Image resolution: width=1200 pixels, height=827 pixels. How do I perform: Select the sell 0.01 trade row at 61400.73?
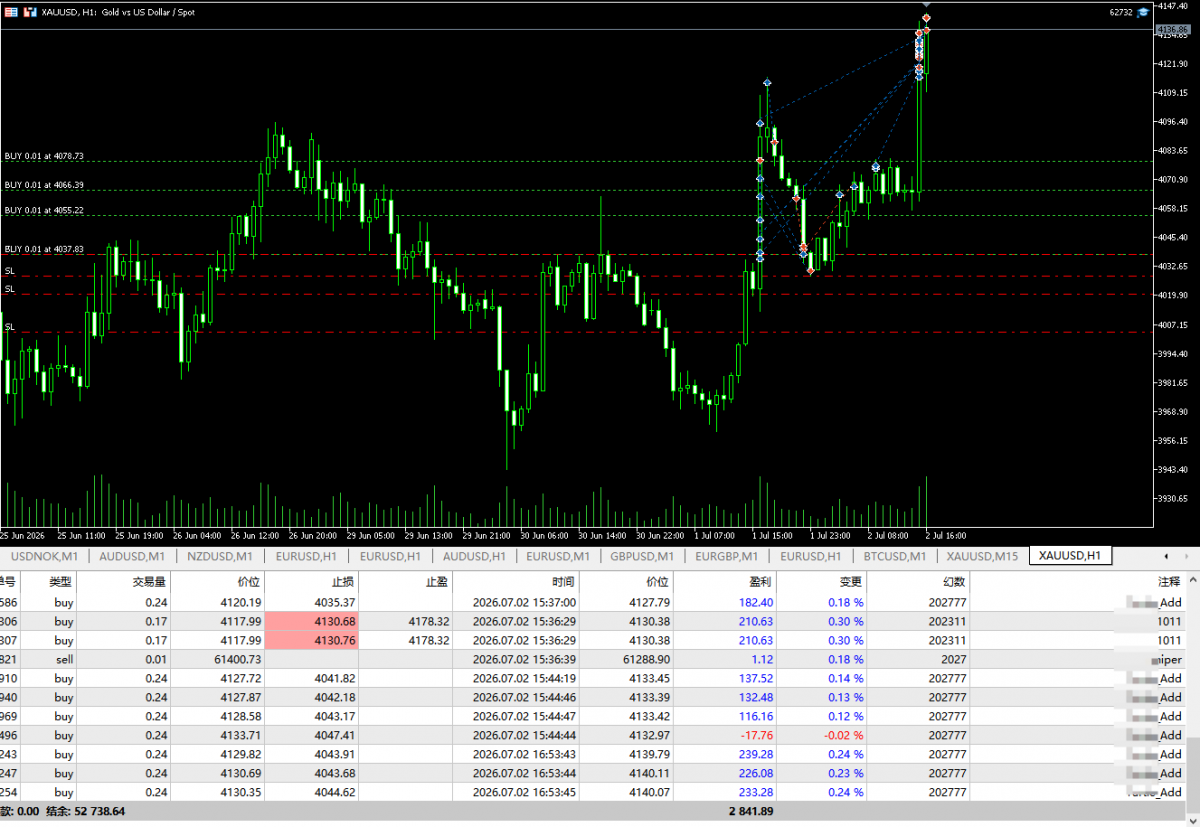click(593, 659)
